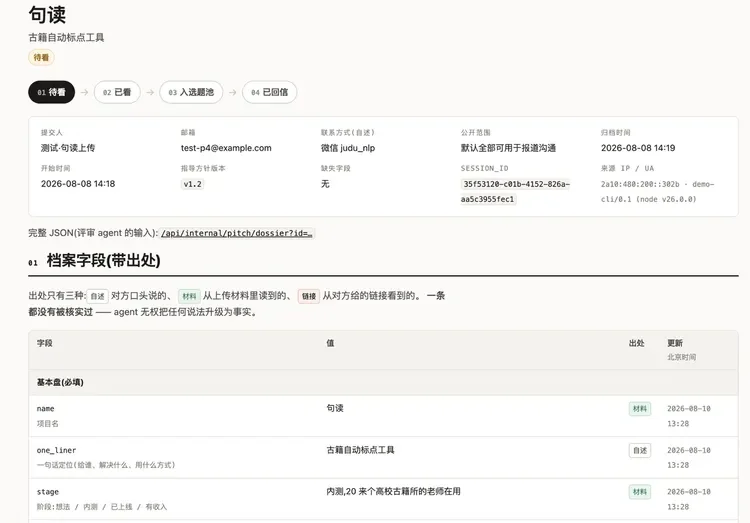Click the 材料 source tag in name row
Image resolution: width=750 pixels, height=523 pixels.
(640, 409)
